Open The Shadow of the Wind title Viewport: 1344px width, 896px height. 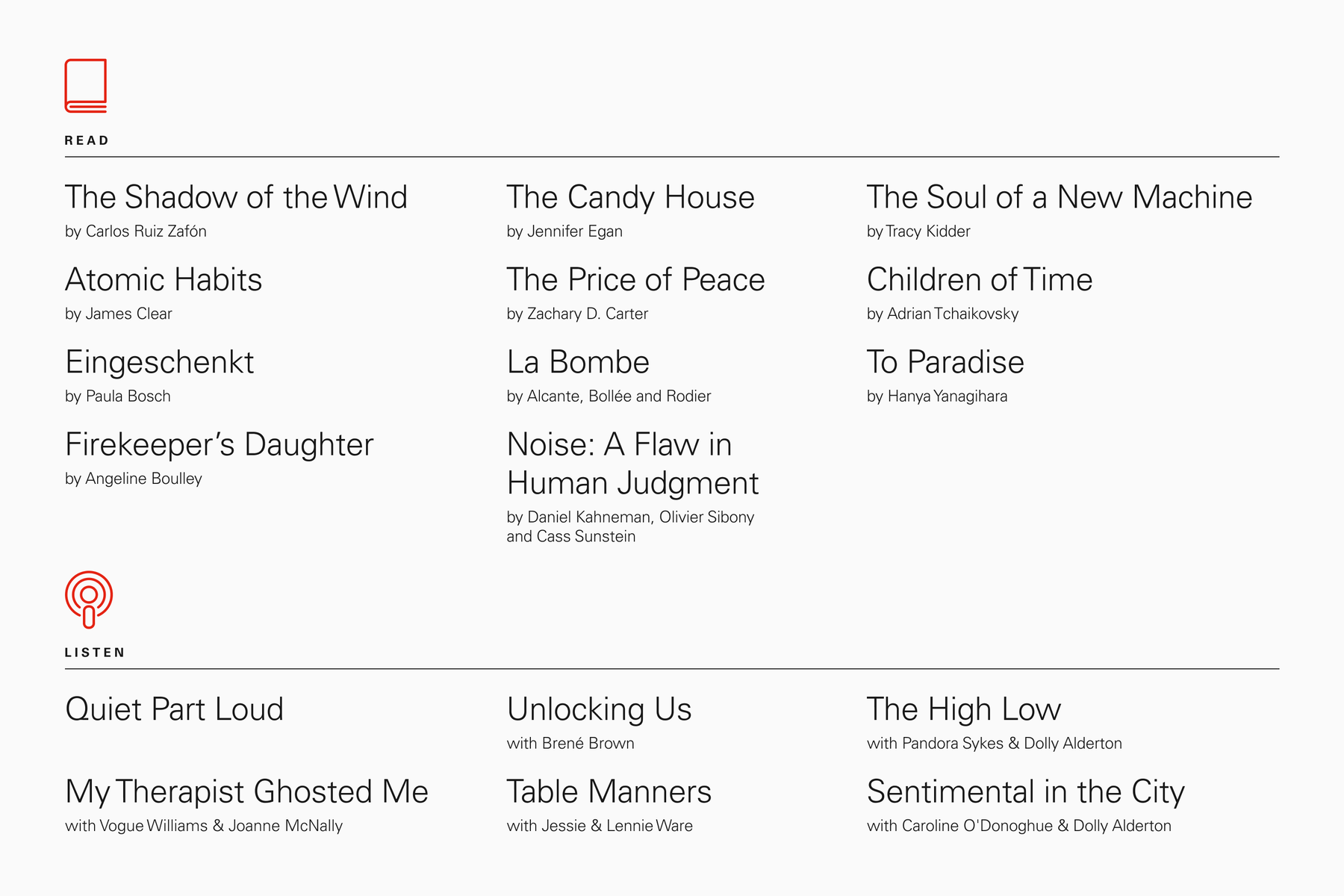(236, 197)
